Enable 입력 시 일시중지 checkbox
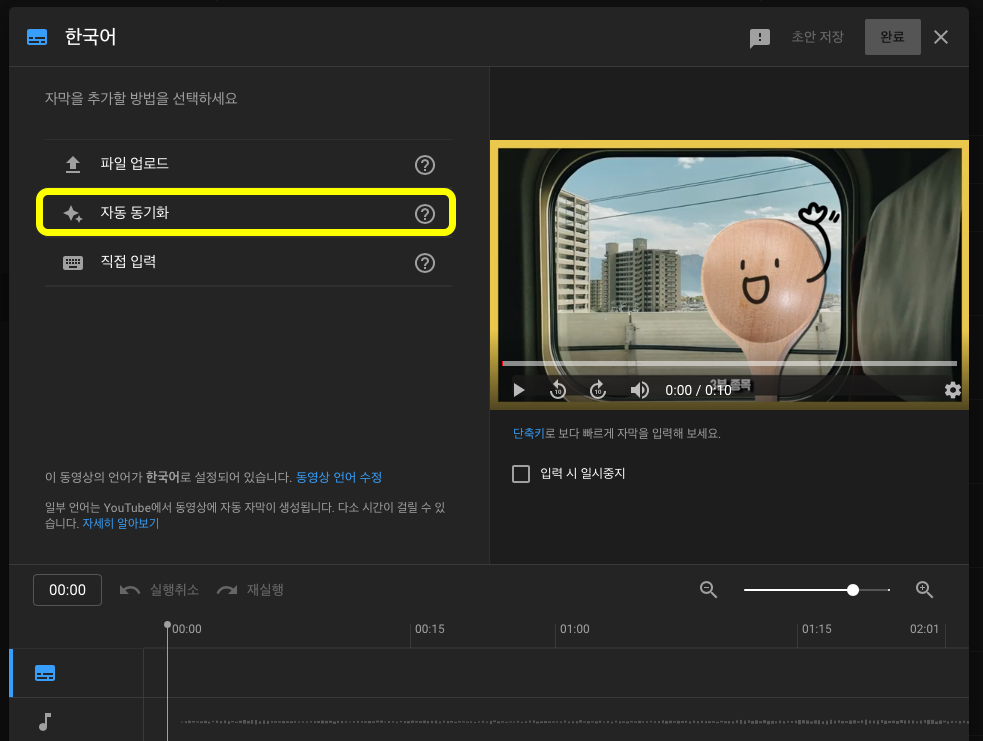 [521, 473]
